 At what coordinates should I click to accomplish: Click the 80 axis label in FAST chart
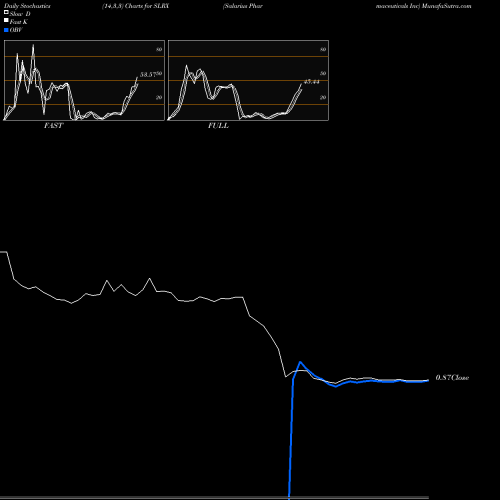(159, 49)
